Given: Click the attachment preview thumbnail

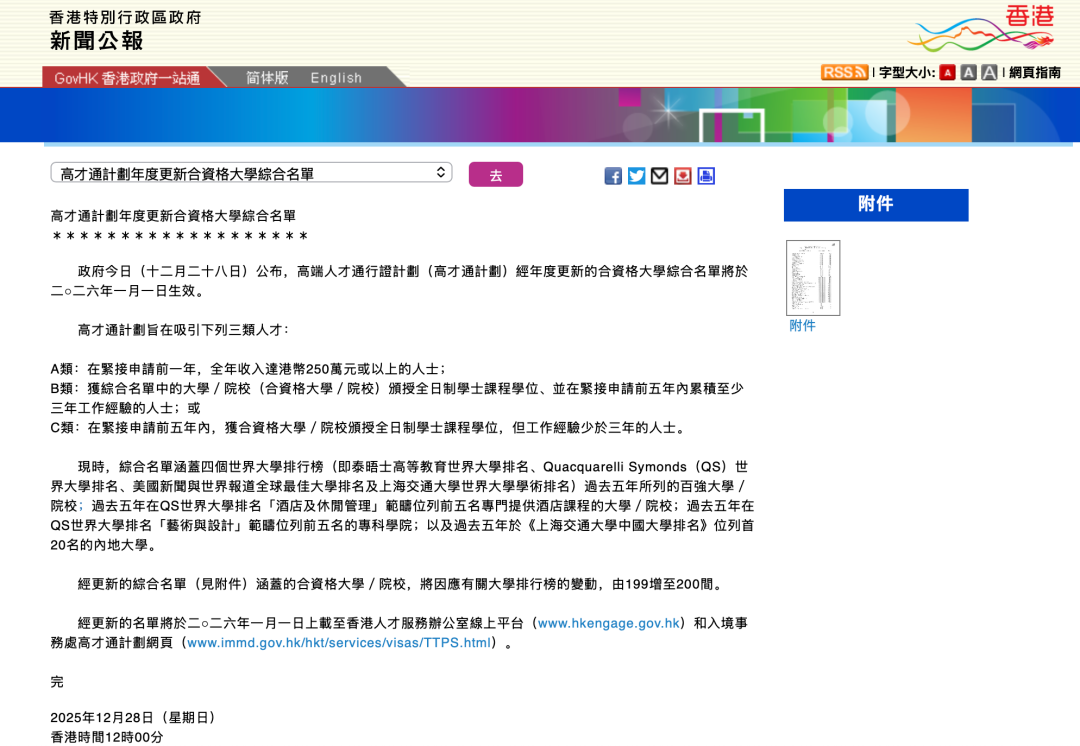Looking at the screenshot, I should click(x=812, y=277).
